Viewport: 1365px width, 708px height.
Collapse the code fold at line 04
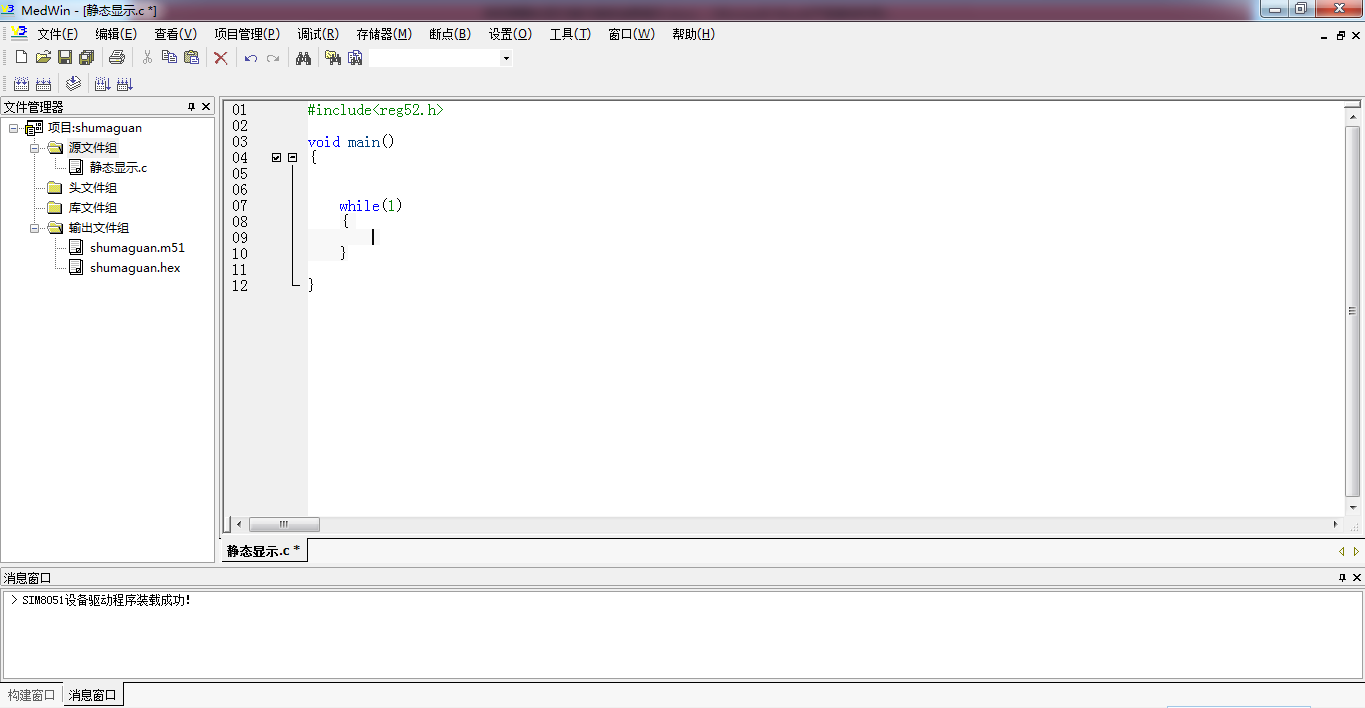293,158
